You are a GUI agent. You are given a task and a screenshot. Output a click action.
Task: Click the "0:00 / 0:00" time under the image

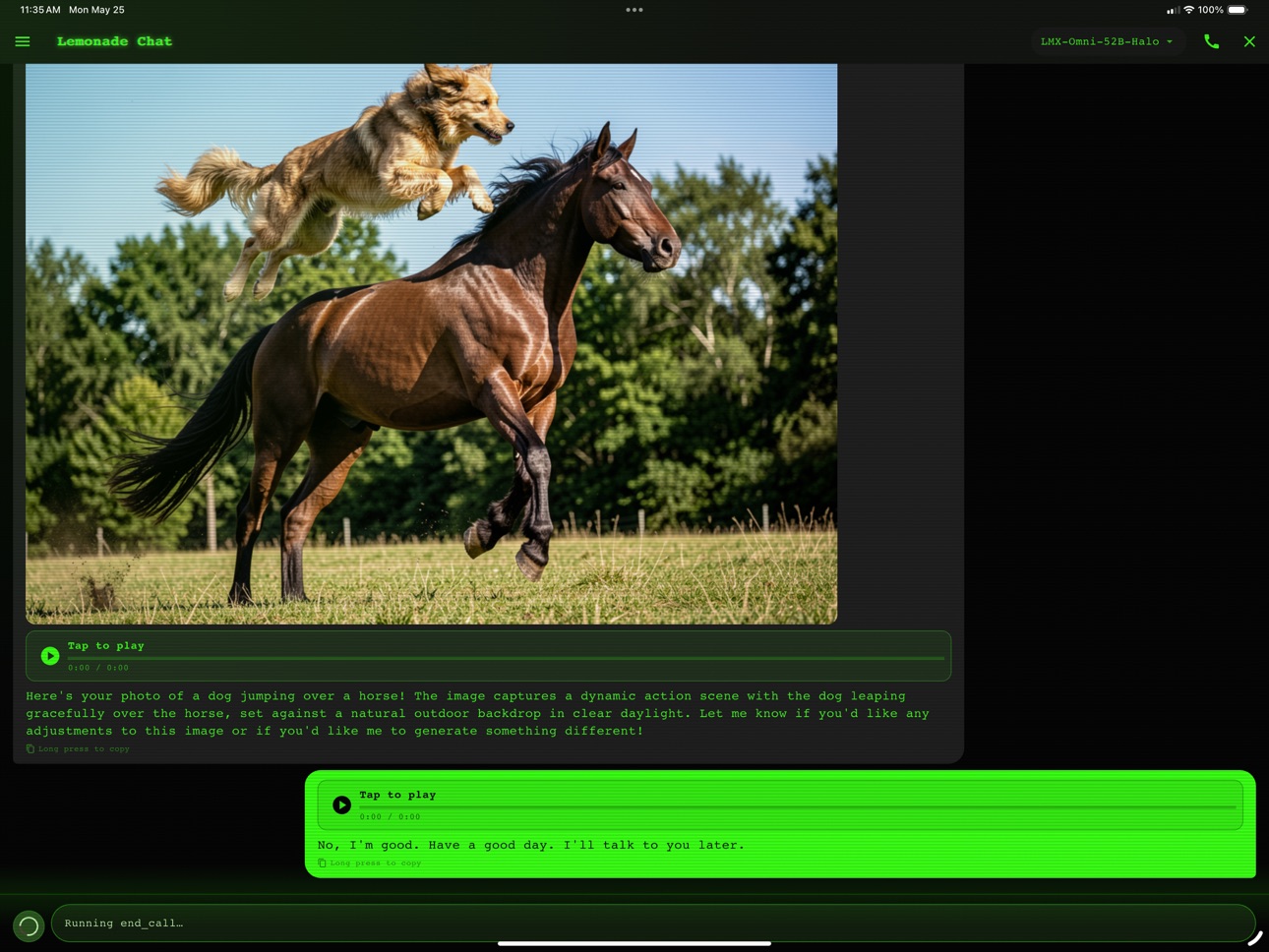pyautogui.click(x=98, y=668)
